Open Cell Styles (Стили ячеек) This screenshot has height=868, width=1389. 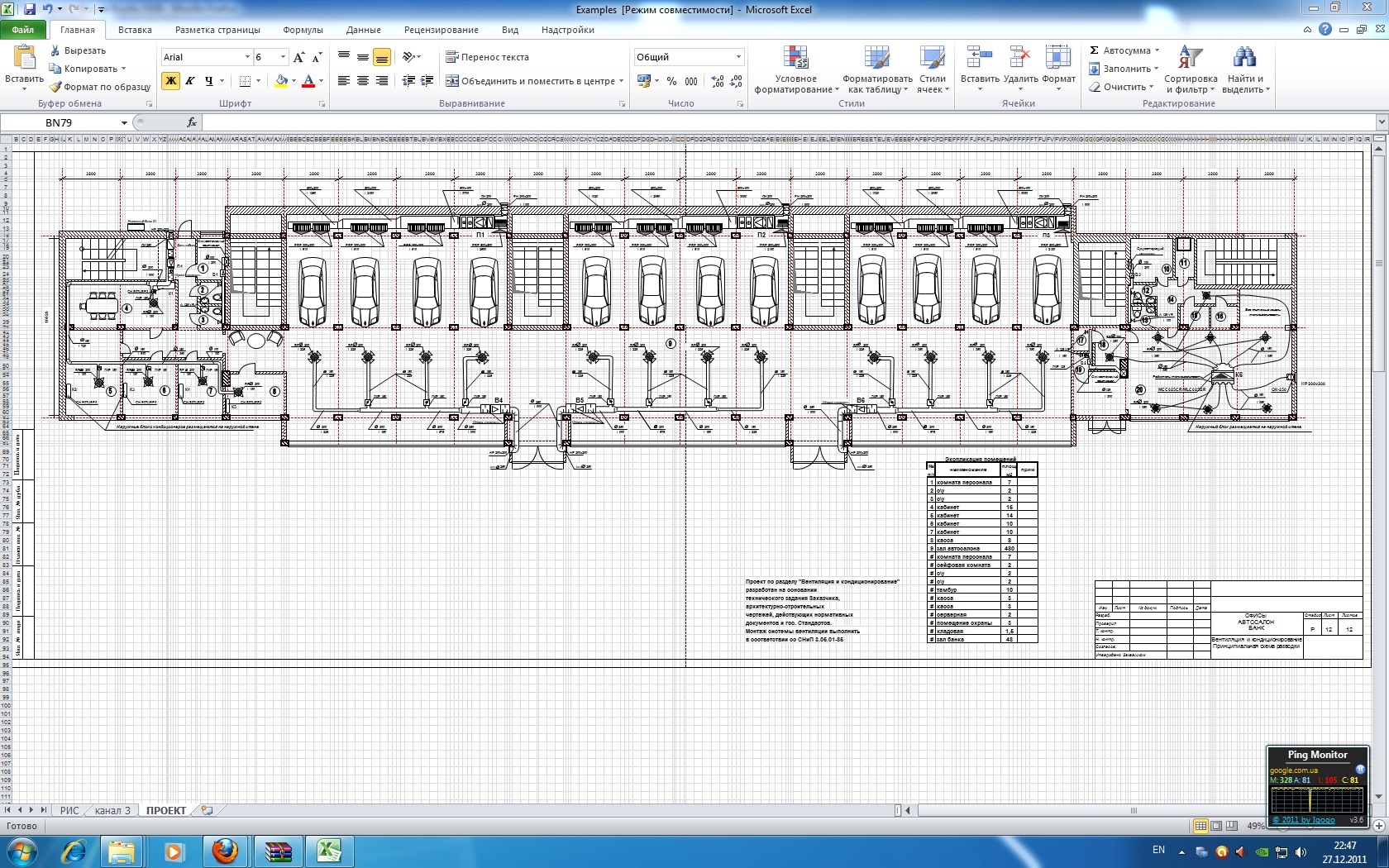pos(933,69)
